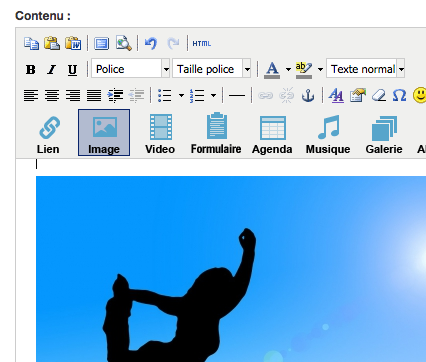Click the Lien link button
The width and height of the screenshot is (426, 362).
[48, 133]
